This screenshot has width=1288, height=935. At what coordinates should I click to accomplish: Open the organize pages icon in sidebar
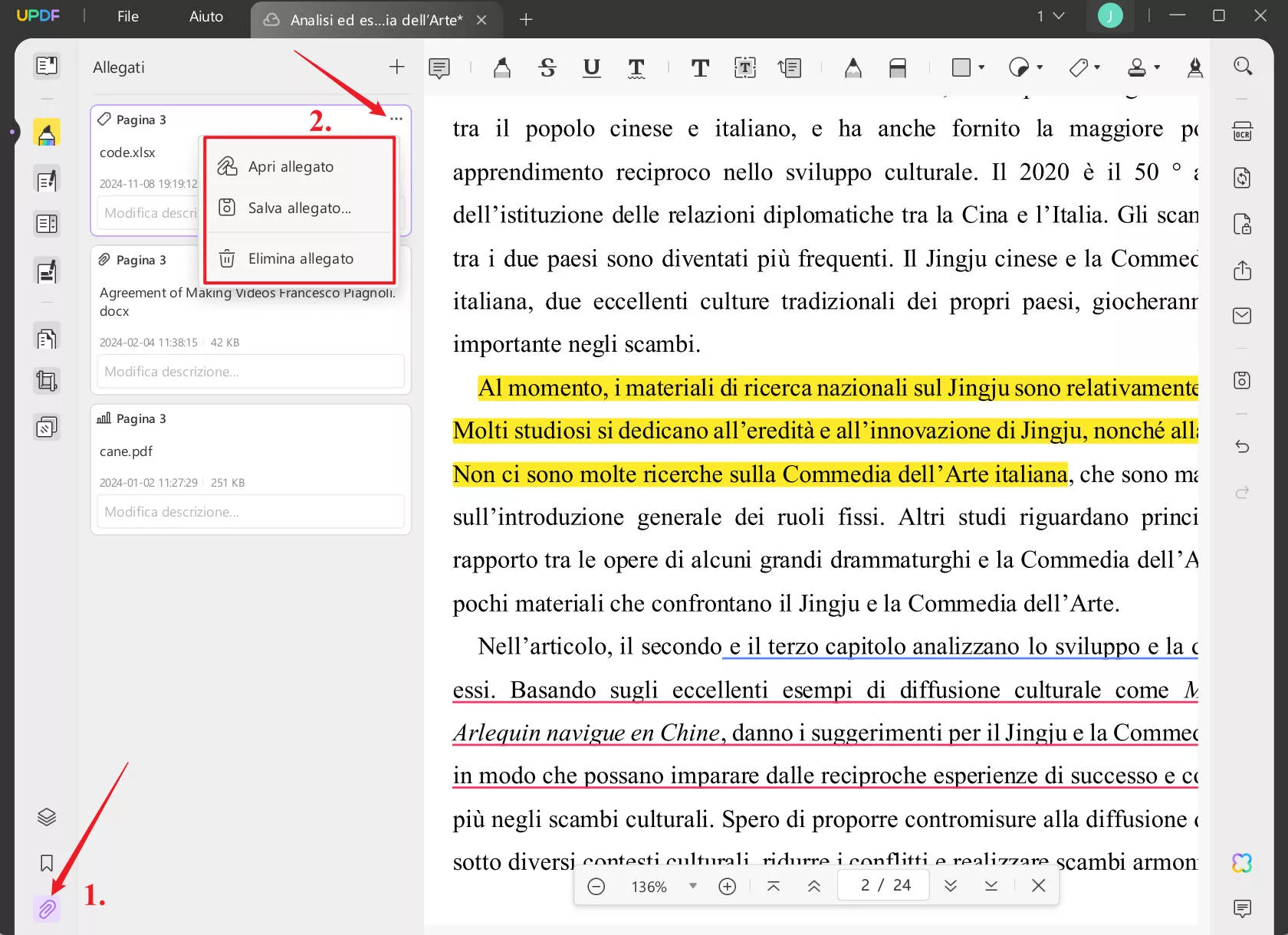point(47,338)
